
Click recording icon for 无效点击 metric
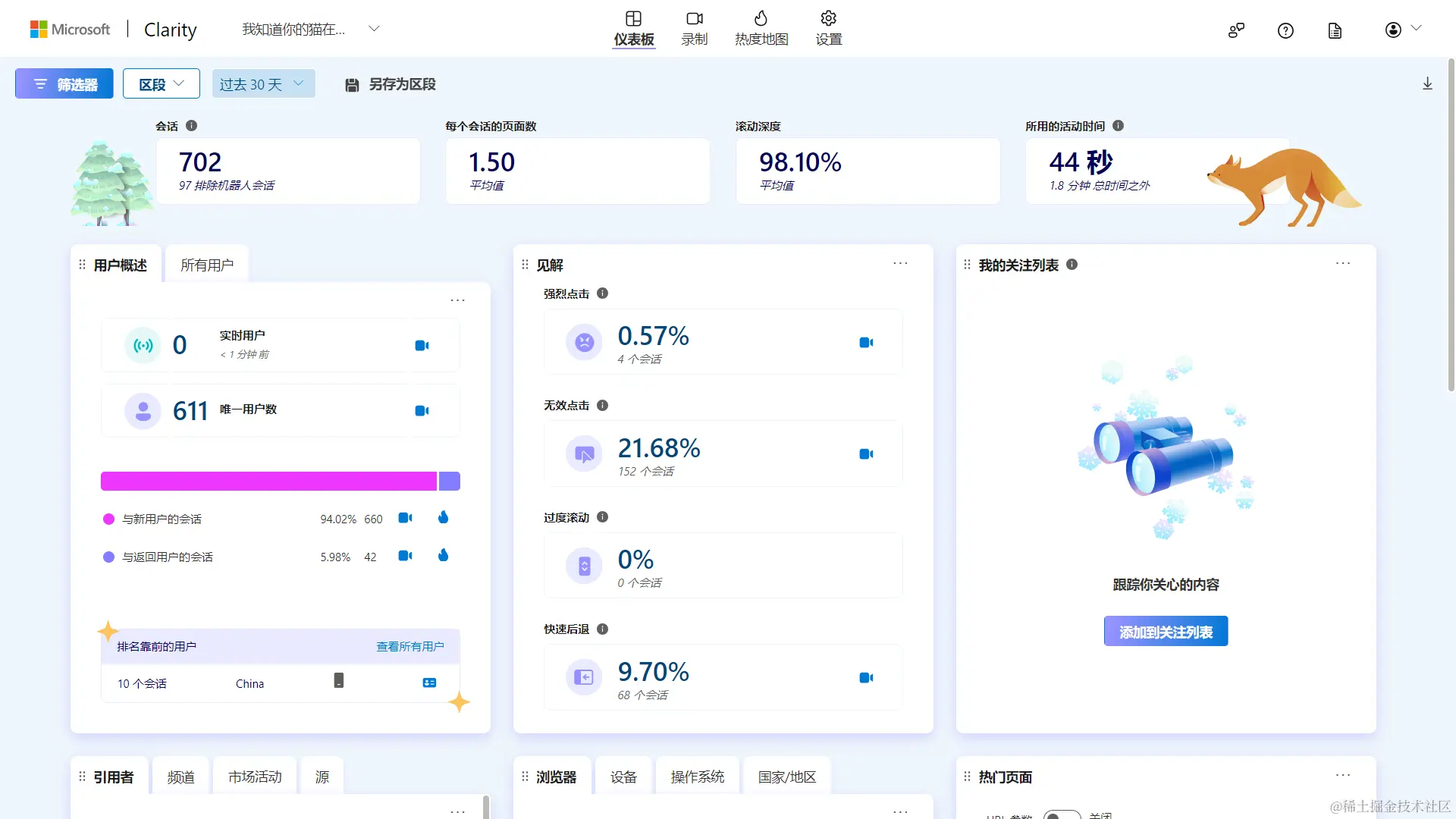tap(866, 454)
